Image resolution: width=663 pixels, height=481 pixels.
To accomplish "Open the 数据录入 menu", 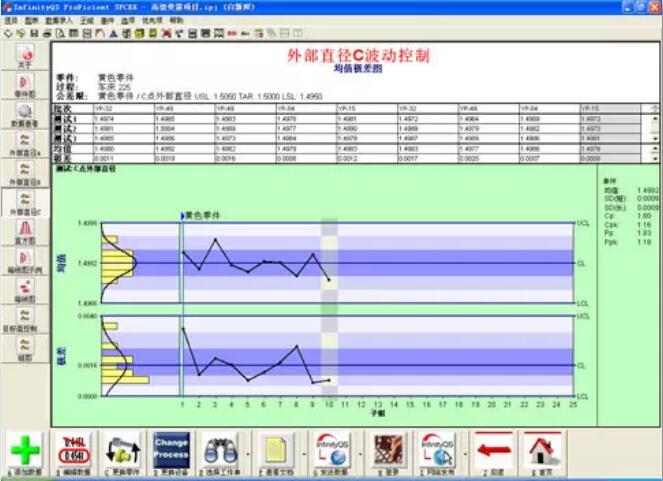I will click(59, 20).
